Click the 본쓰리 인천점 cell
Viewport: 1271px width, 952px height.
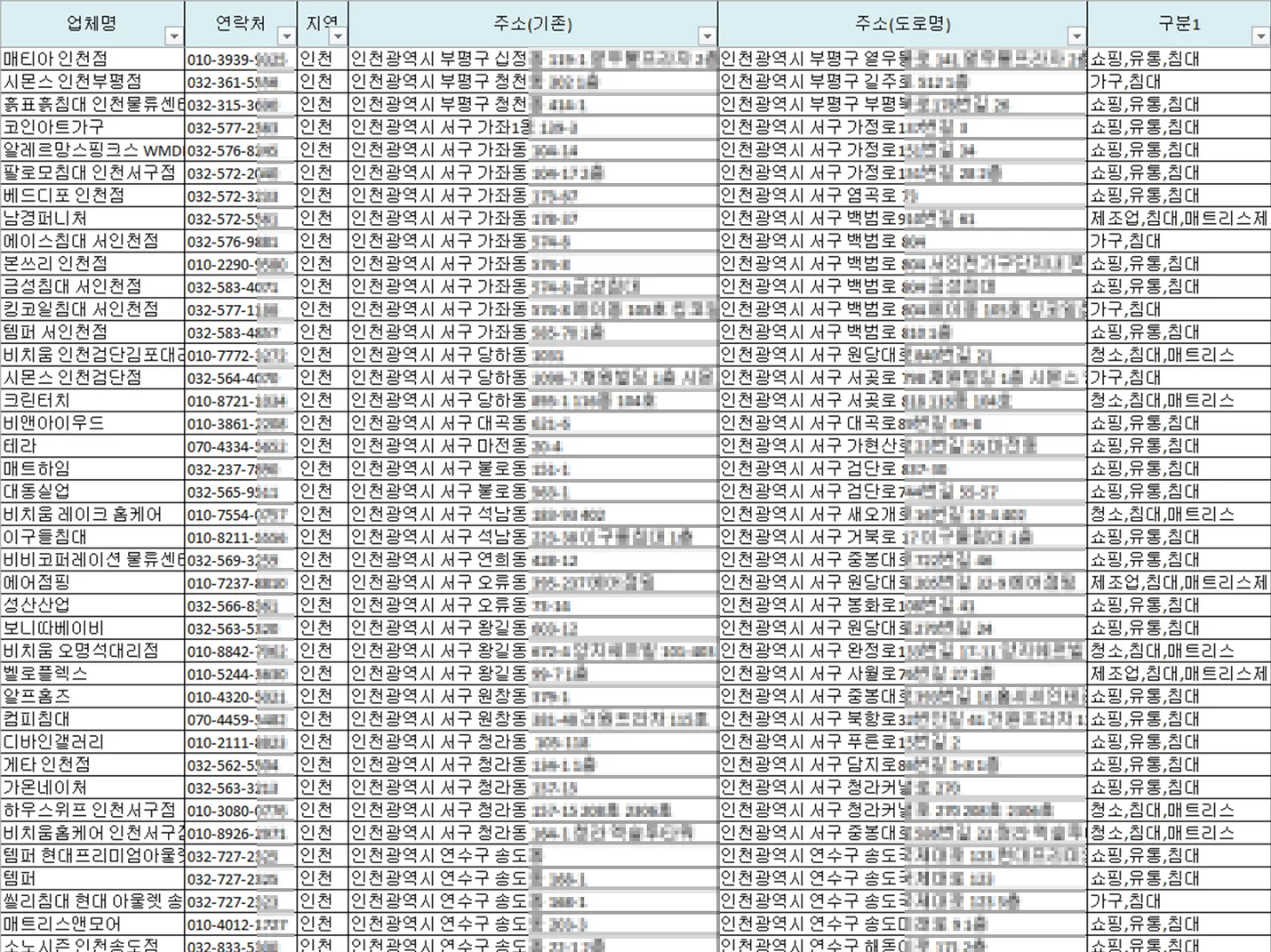click(92, 264)
